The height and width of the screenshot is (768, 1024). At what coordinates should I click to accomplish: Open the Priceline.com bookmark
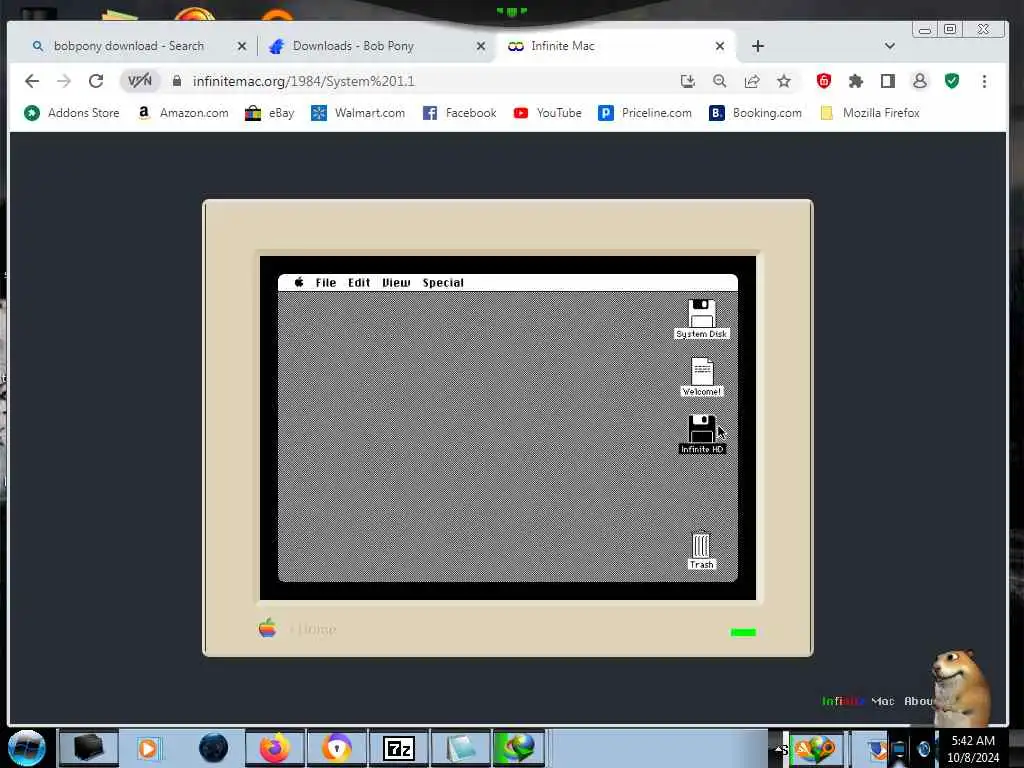[645, 113]
